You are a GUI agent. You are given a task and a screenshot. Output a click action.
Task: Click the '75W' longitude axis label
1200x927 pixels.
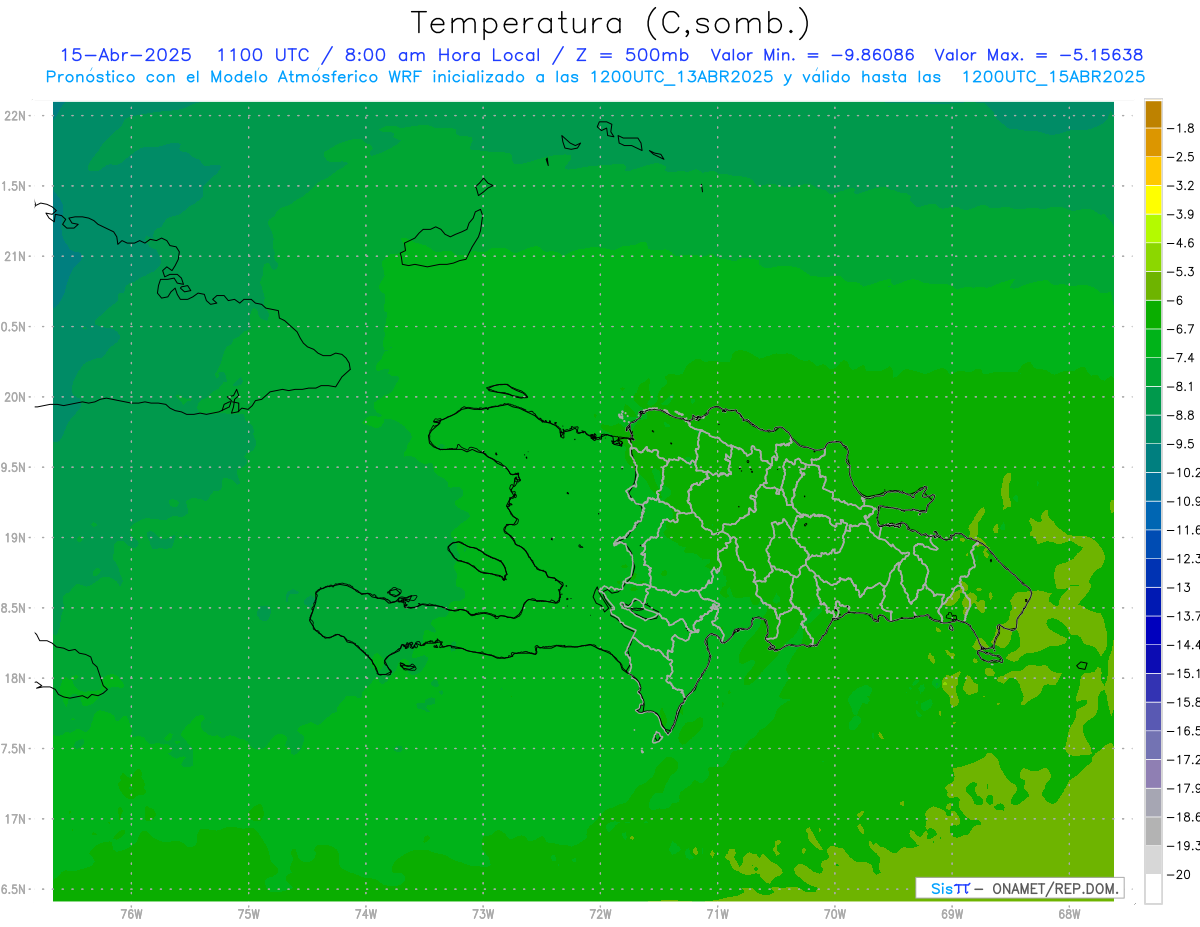point(249,914)
